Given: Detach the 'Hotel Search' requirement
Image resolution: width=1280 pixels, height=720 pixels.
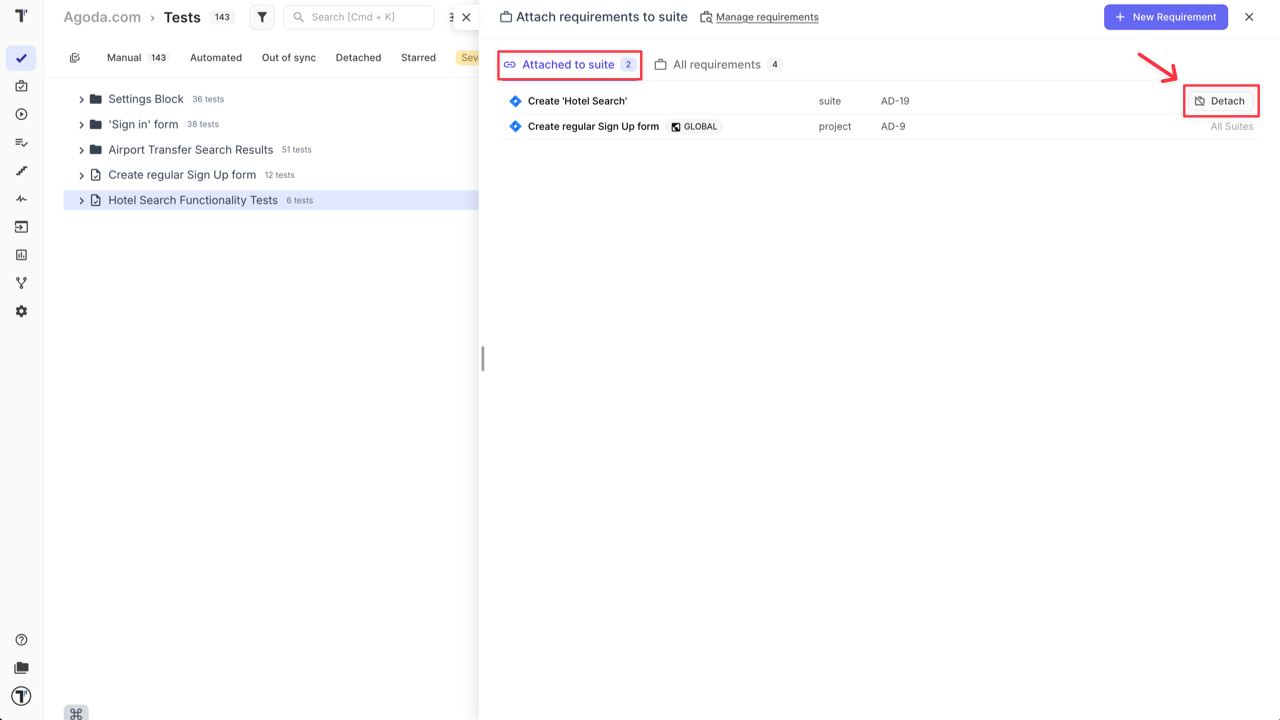Looking at the screenshot, I should (1219, 101).
